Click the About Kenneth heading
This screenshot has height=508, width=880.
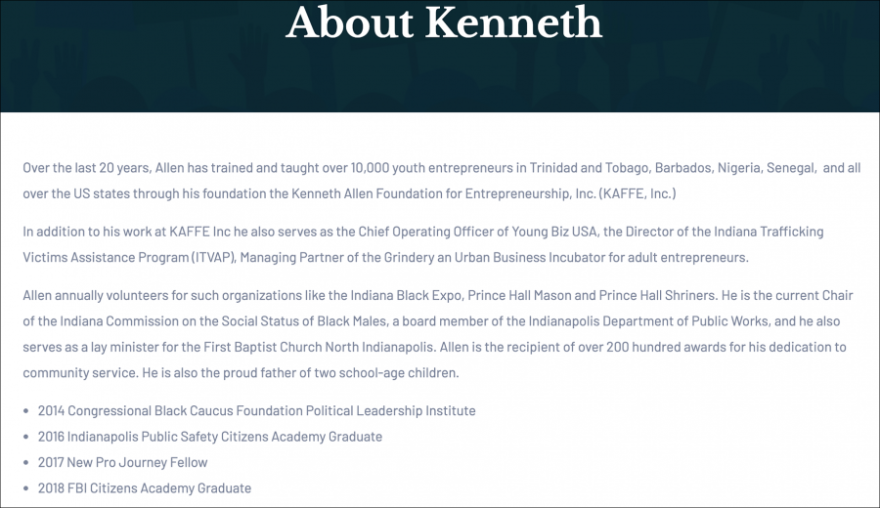[x=444, y=24]
